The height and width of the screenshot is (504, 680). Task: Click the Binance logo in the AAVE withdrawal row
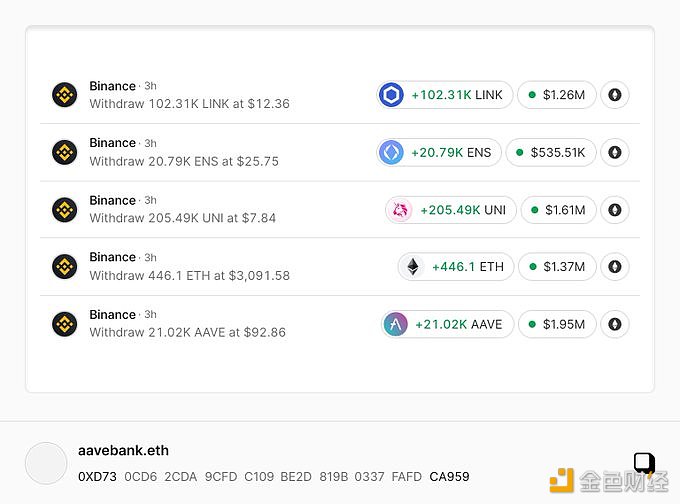(65, 324)
